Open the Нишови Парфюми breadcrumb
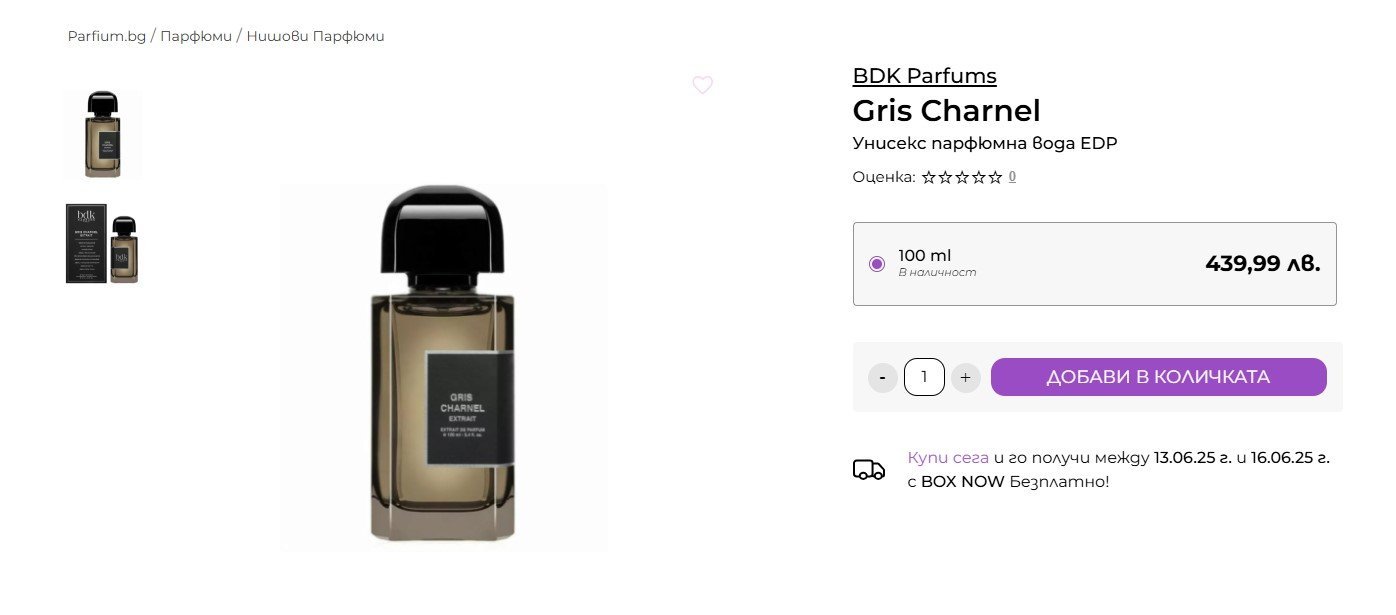Screen dimensions: 1396x615 coord(315,36)
